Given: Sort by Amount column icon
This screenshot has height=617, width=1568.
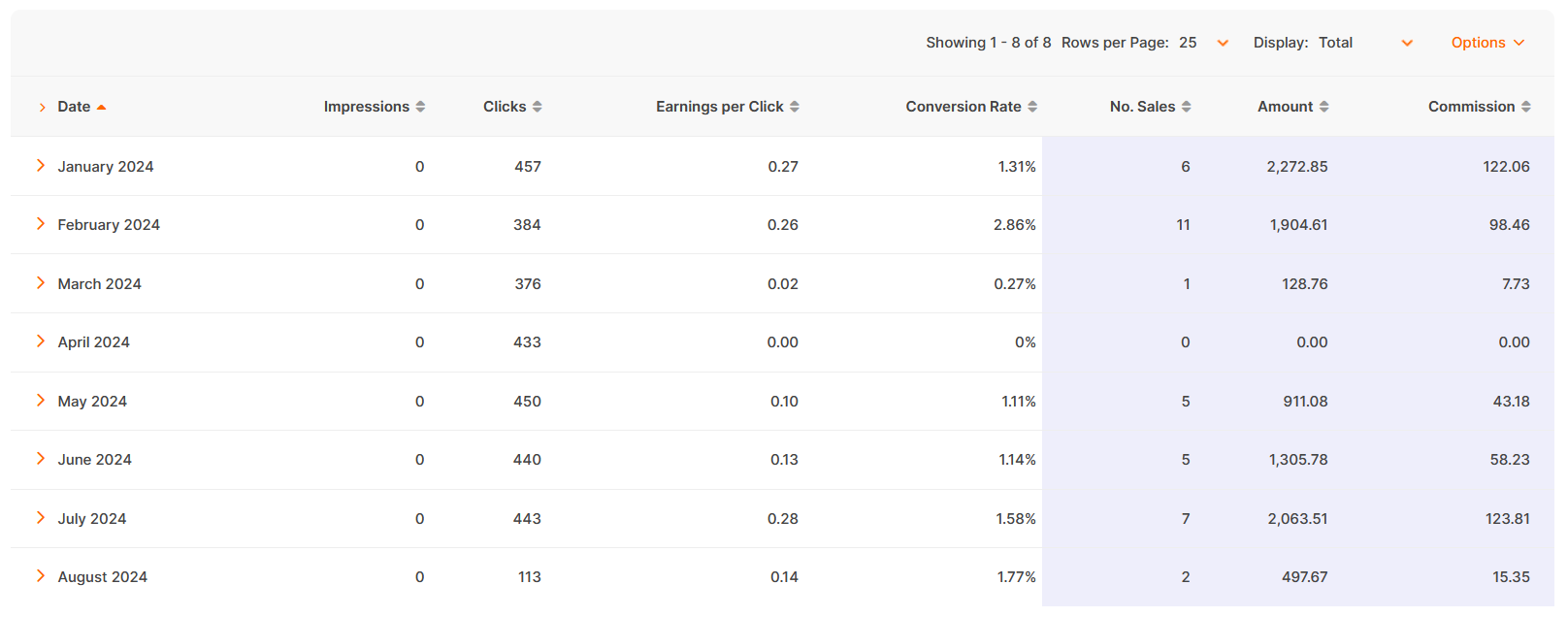Looking at the screenshot, I should coord(1324,107).
